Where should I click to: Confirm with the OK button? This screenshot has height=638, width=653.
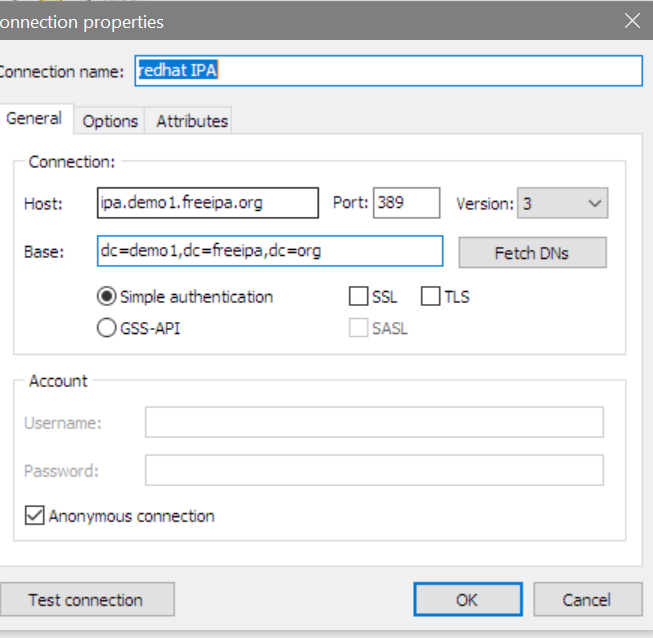[x=468, y=599]
